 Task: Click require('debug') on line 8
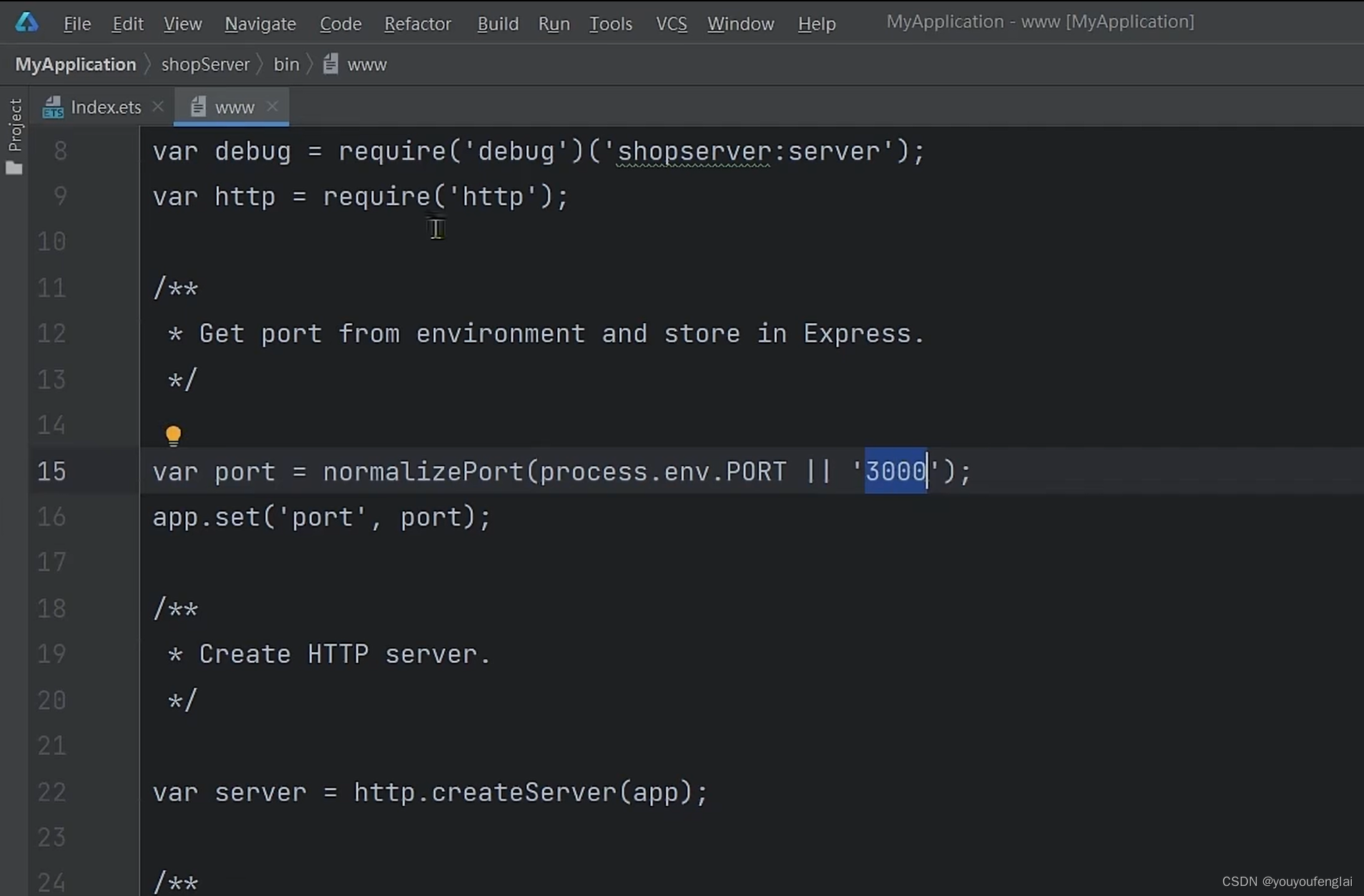click(461, 152)
